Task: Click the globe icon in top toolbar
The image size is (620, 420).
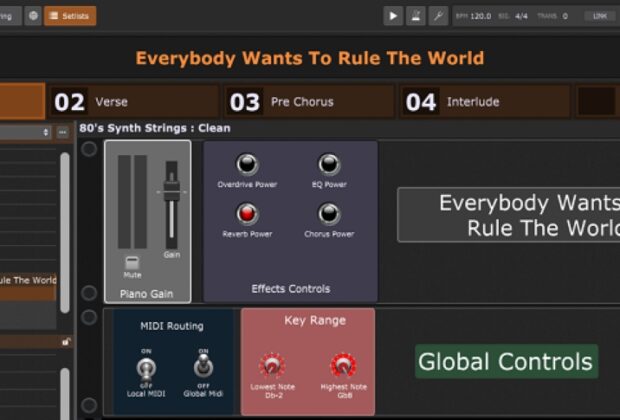Action: click(x=33, y=16)
